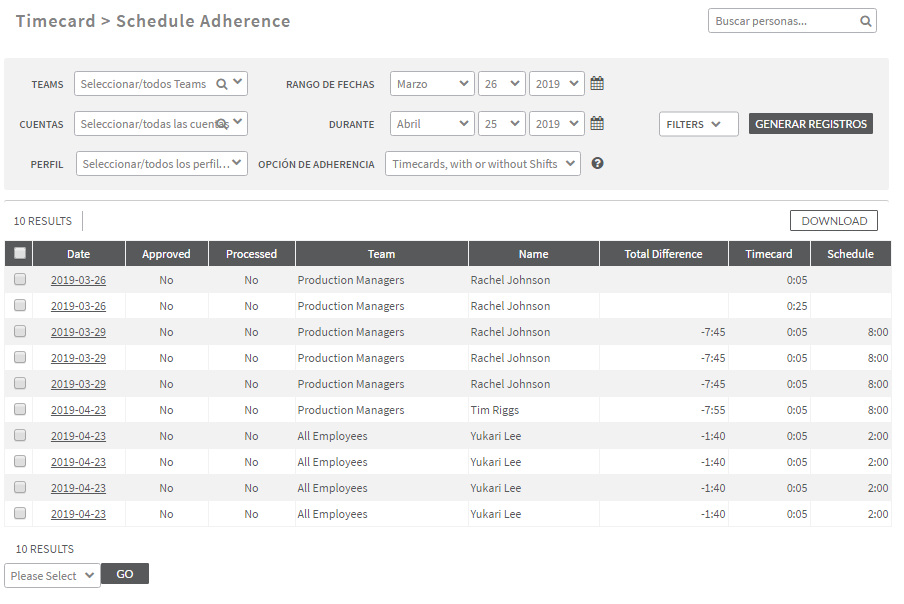This screenshot has height=604, width=904.
Task: Click the Teams search magnifier icon
Action: click(x=222, y=84)
